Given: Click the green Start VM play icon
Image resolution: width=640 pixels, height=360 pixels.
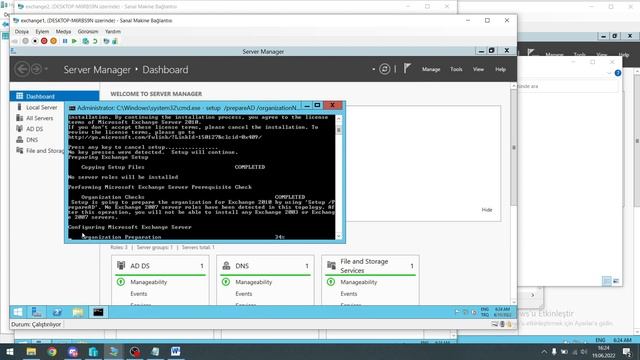Looking at the screenshot, I should coord(74,41).
